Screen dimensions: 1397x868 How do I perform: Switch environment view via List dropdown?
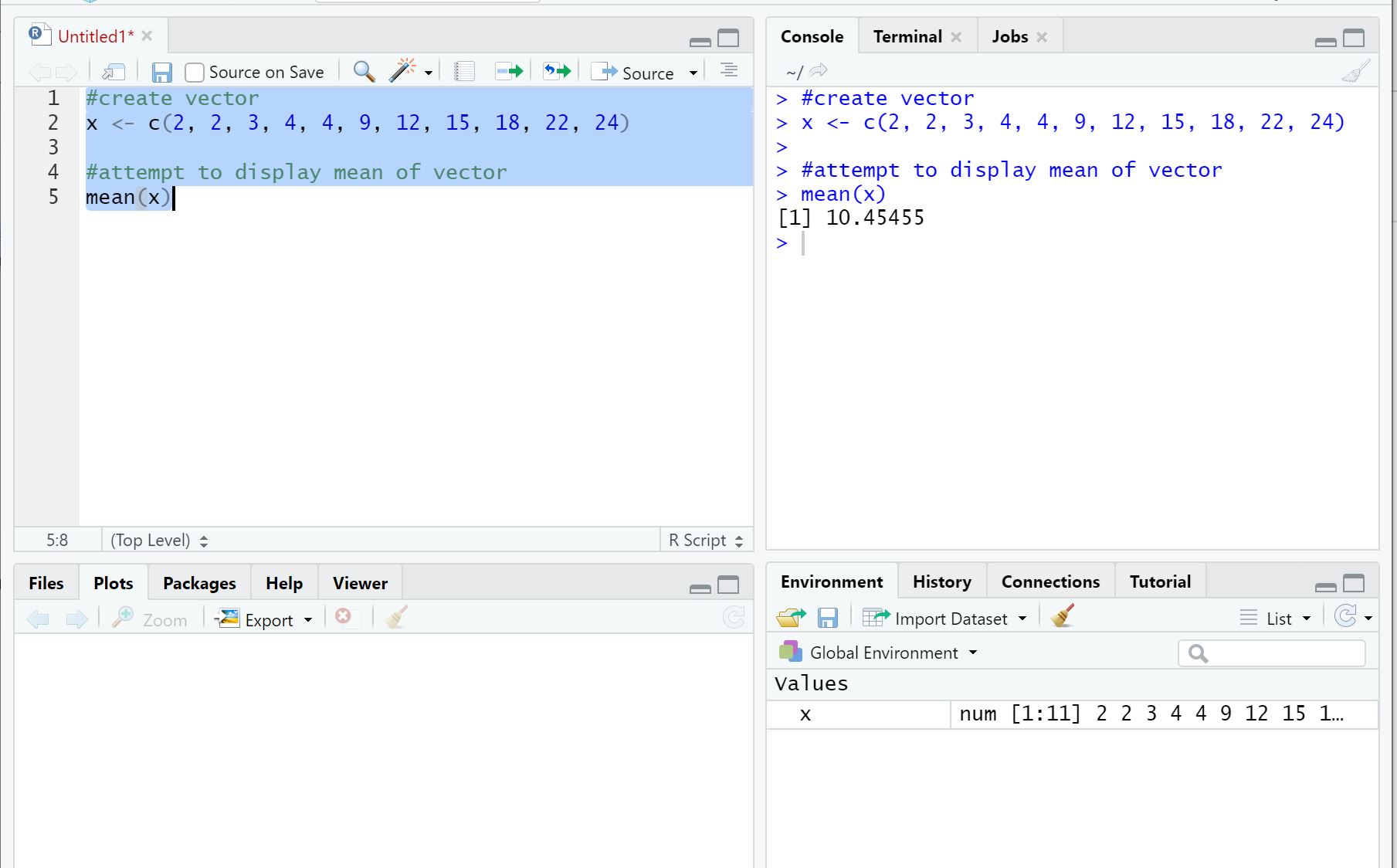pyautogui.click(x=1276, y=618)
